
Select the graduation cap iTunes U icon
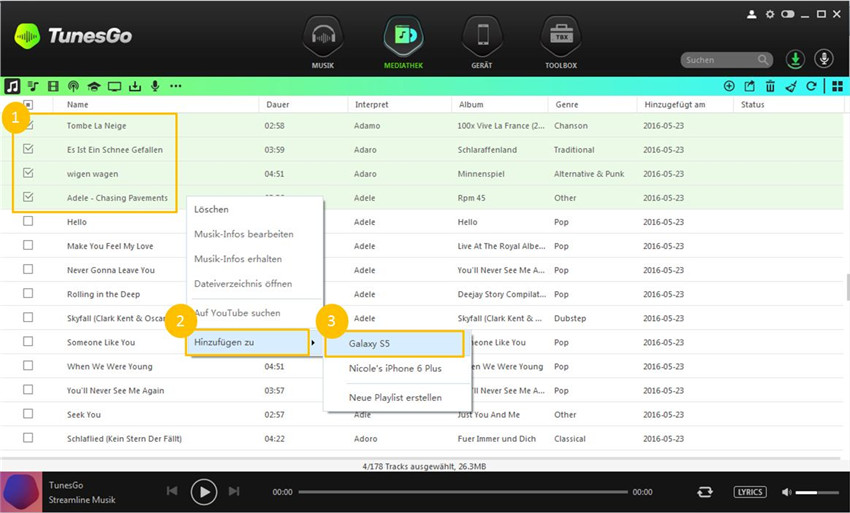point(94,86)
